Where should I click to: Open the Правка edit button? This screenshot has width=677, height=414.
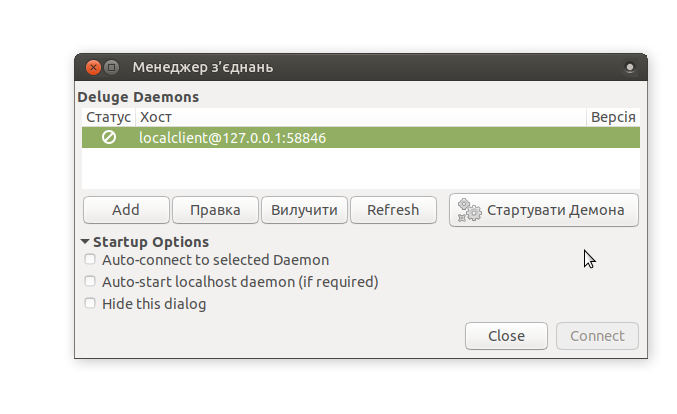[215, 210]
